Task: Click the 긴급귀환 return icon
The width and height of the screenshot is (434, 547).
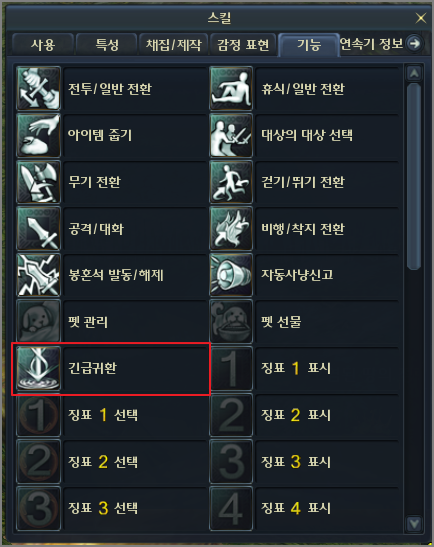Action: point(38,368)
